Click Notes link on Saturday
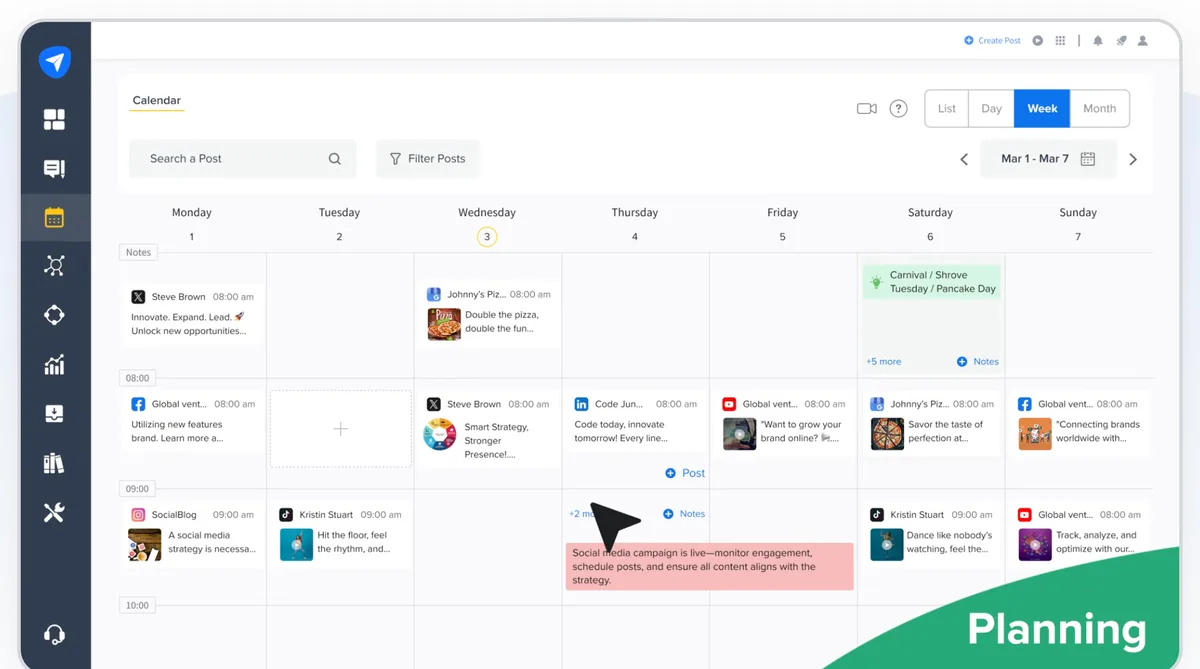Viewport: 1200px width, 669px height. pos(978,362)
